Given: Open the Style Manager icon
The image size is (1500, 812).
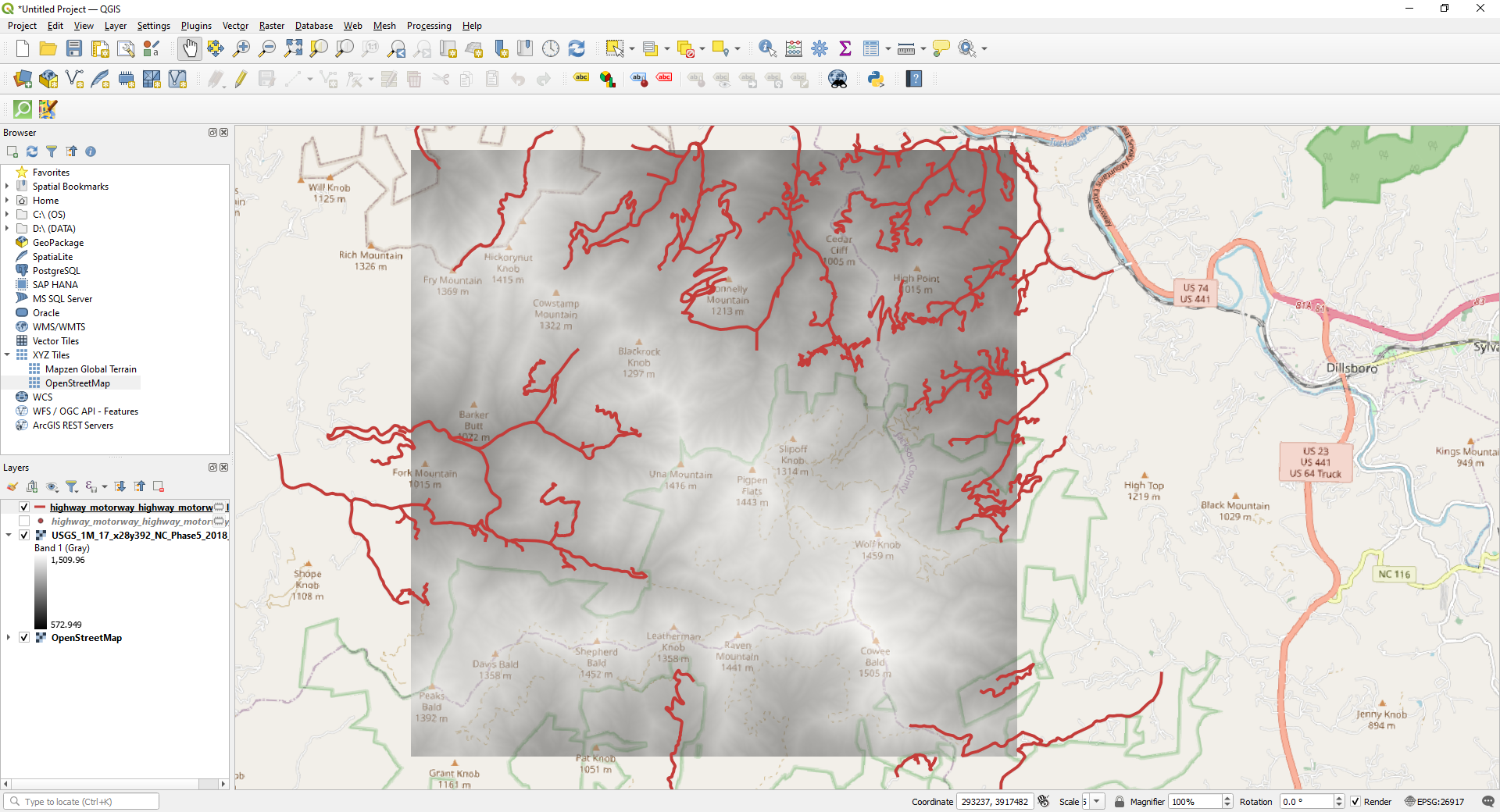Looking at the screenshot, I should (x=152, y=48).
